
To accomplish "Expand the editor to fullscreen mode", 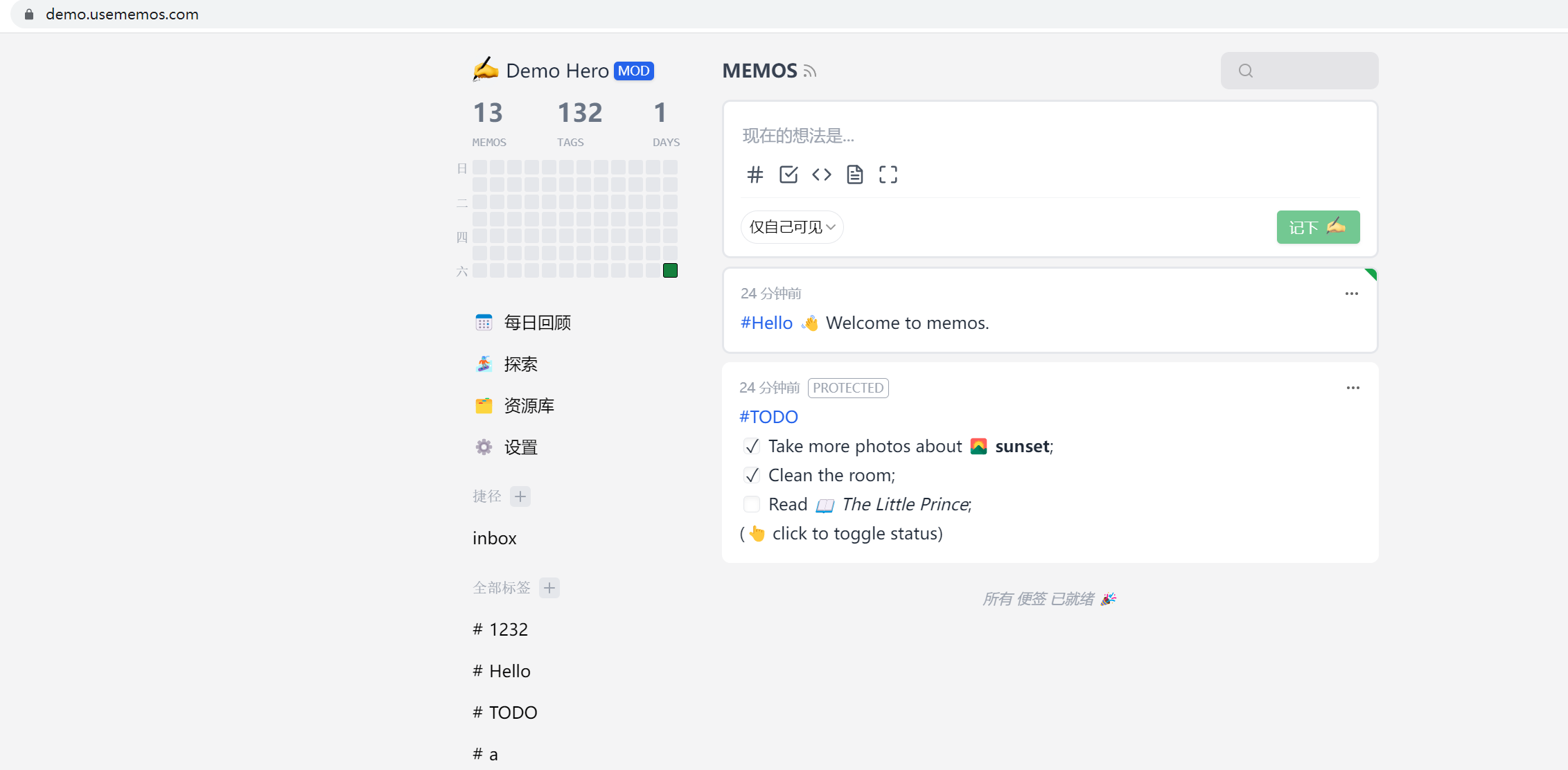I will coord(888,174).
